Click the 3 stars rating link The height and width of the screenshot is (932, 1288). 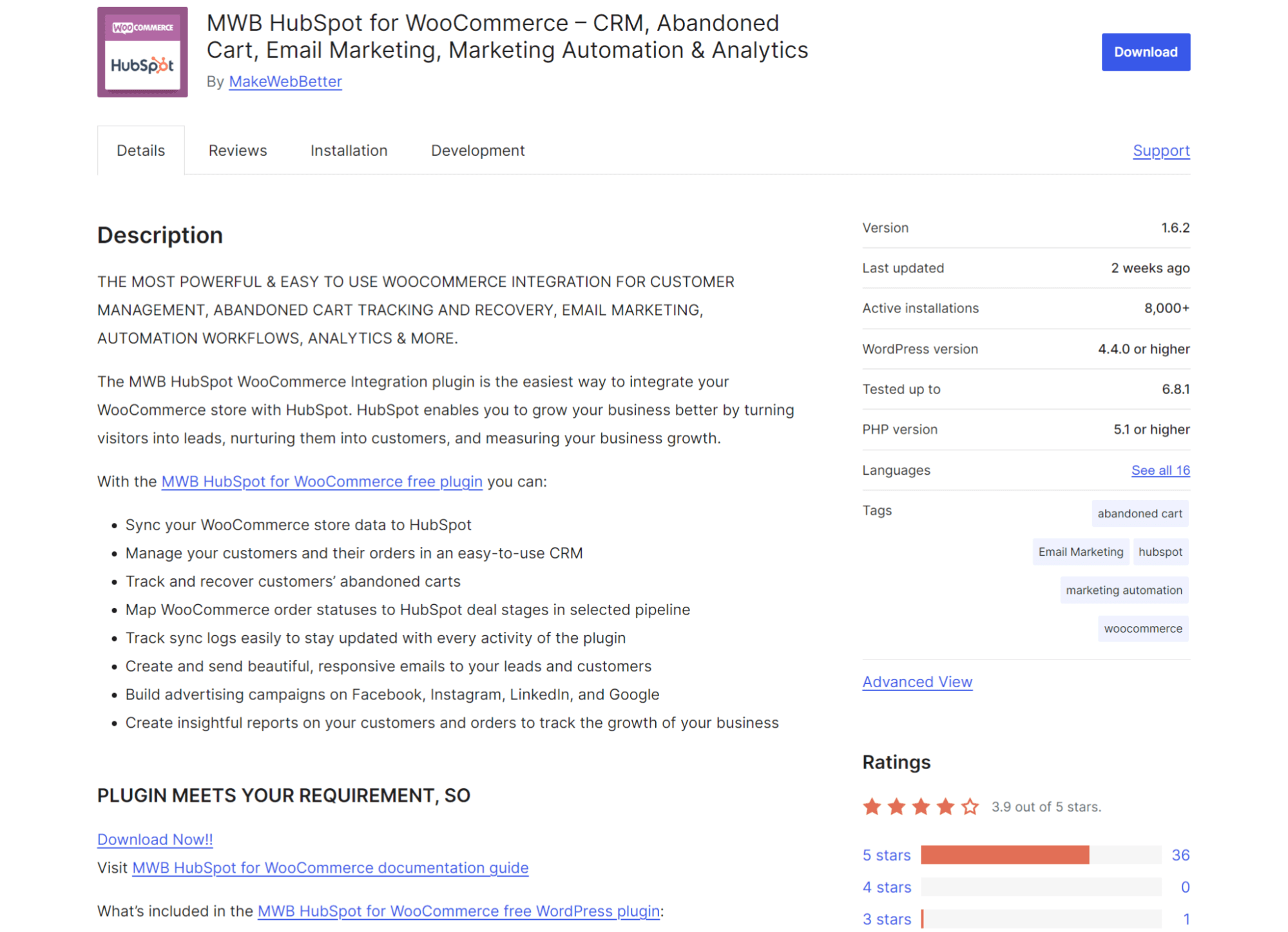[887, 920]
